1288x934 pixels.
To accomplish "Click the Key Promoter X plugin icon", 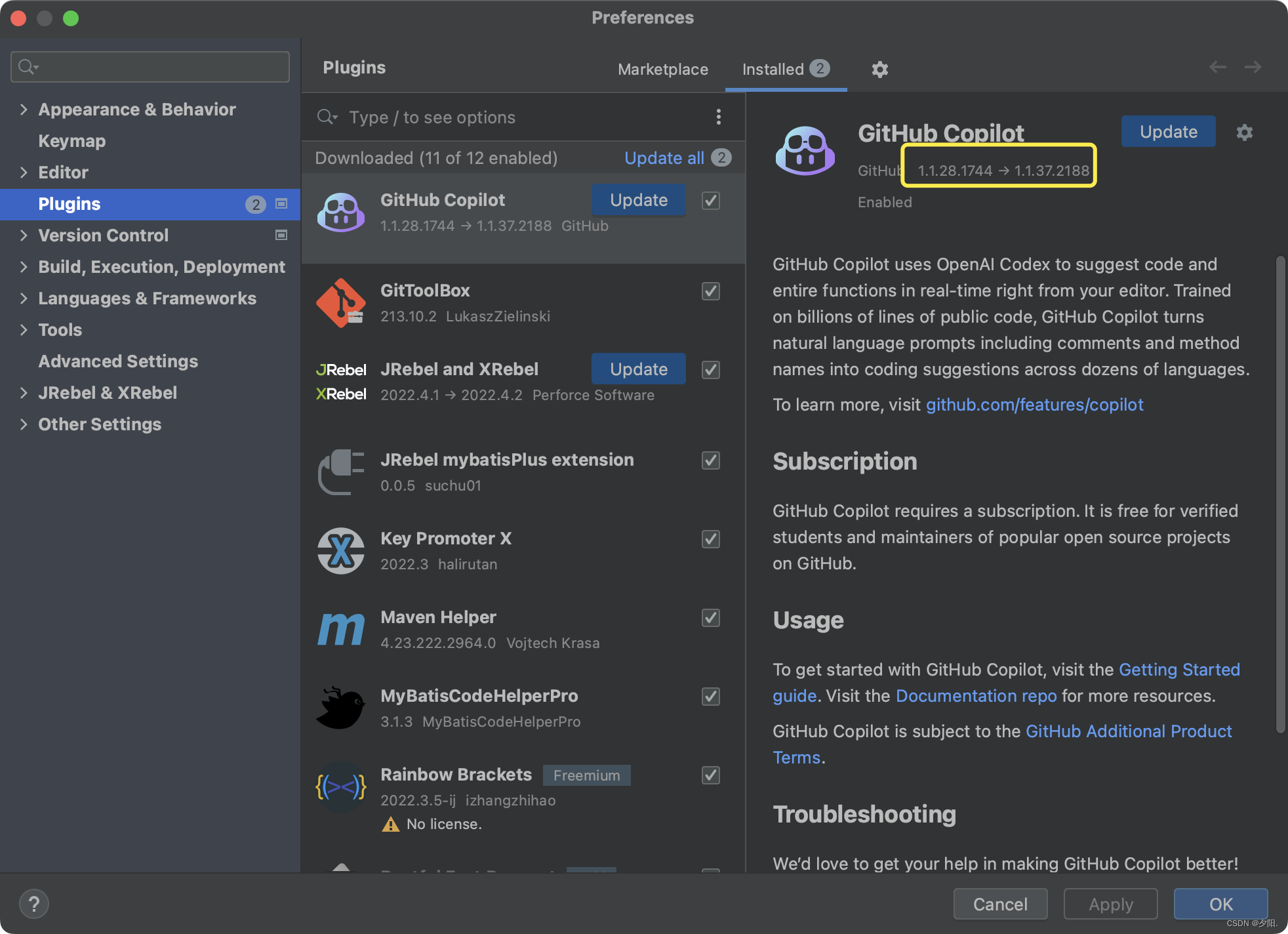I will coord(340,551).
